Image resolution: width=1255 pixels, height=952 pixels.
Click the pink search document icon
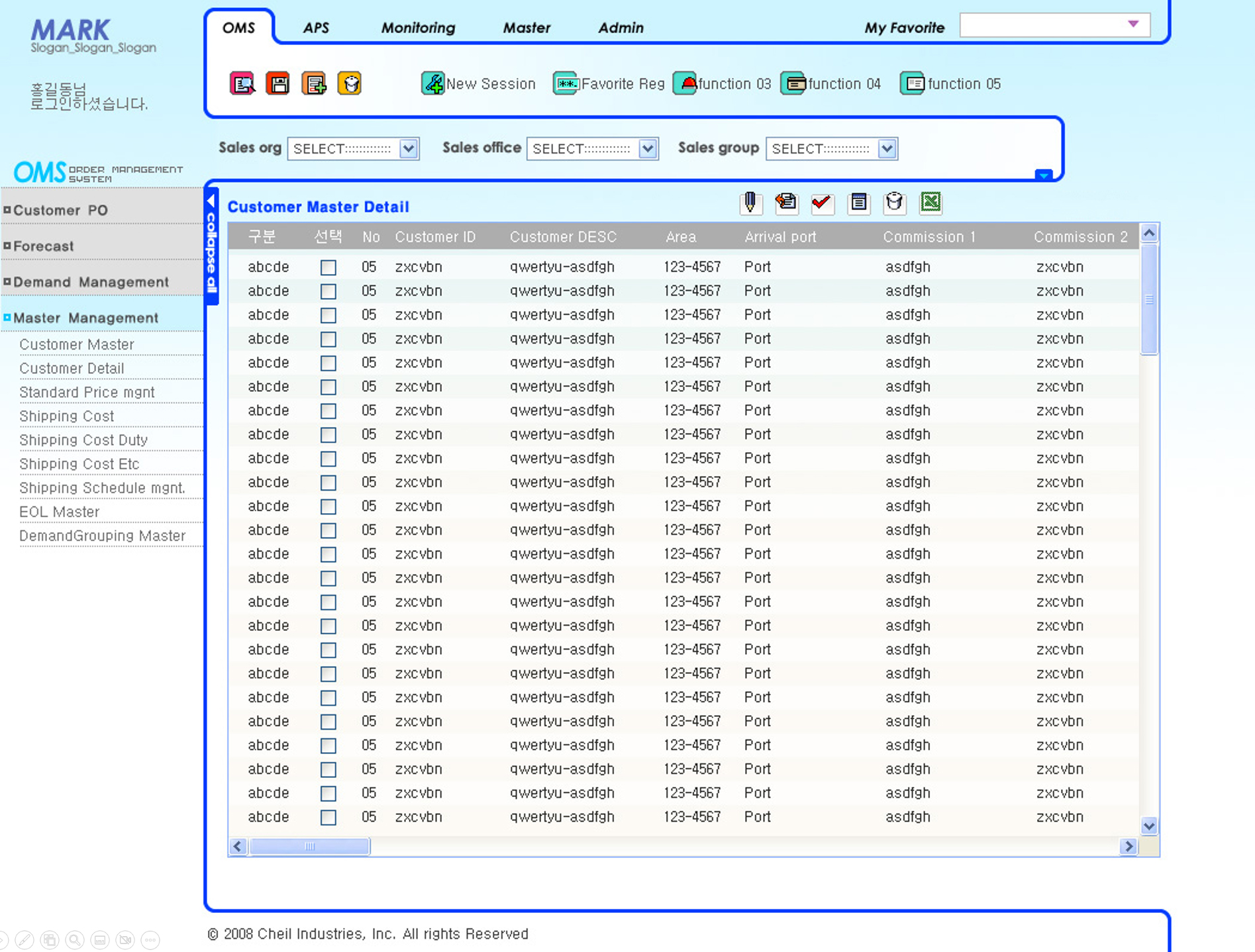coord(242,84)
